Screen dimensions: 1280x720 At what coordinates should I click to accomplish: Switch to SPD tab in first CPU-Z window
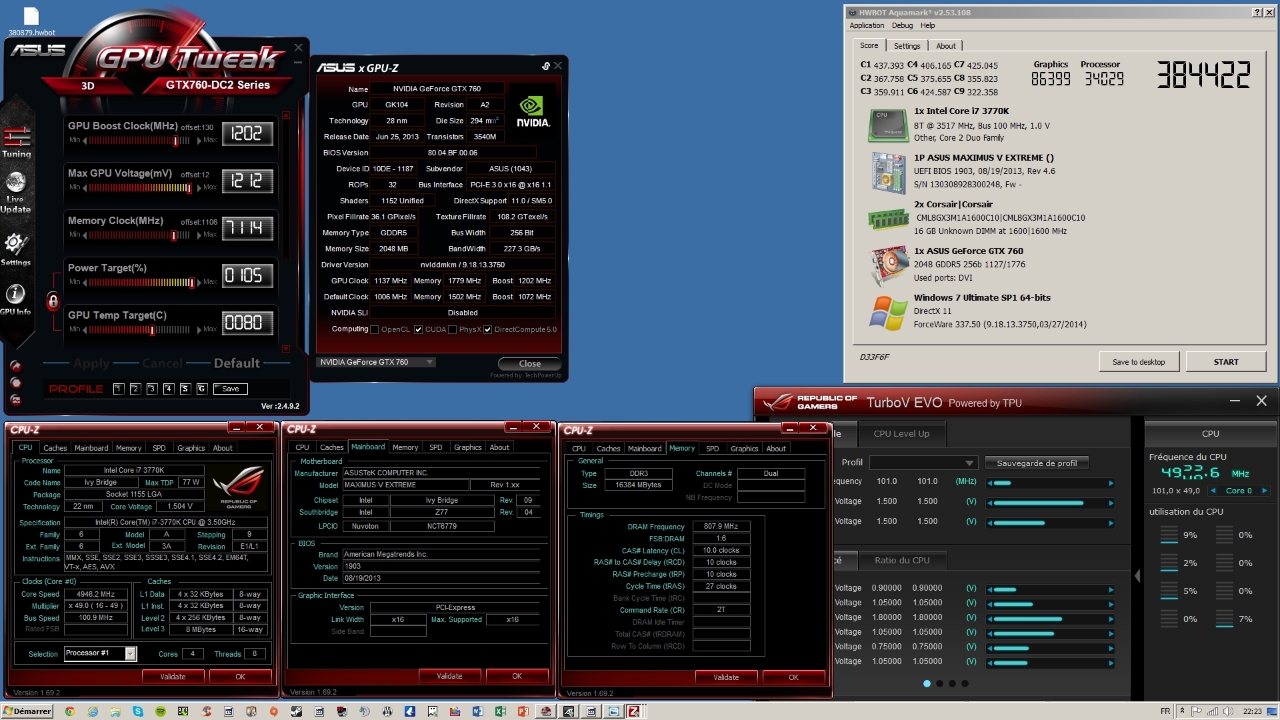point(159,448)
